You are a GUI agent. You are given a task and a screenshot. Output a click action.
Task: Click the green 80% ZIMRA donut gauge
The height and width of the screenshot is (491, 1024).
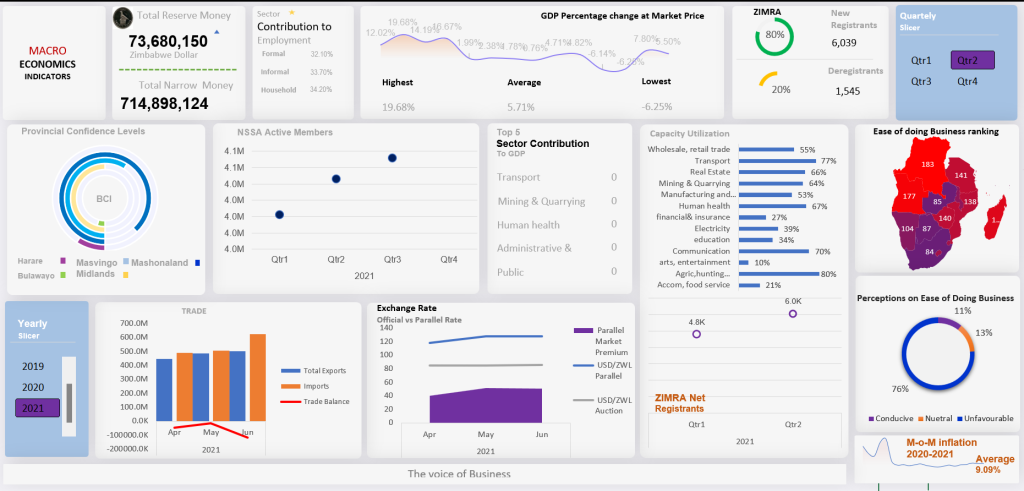tap(774, 35)
